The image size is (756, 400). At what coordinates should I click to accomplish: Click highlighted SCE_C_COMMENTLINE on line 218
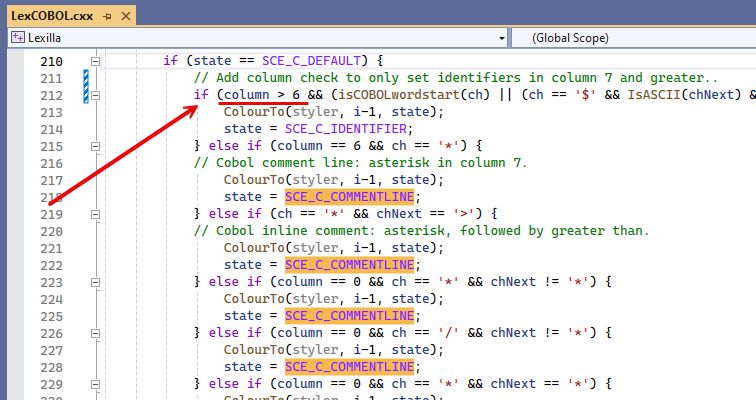coord(350,197)
